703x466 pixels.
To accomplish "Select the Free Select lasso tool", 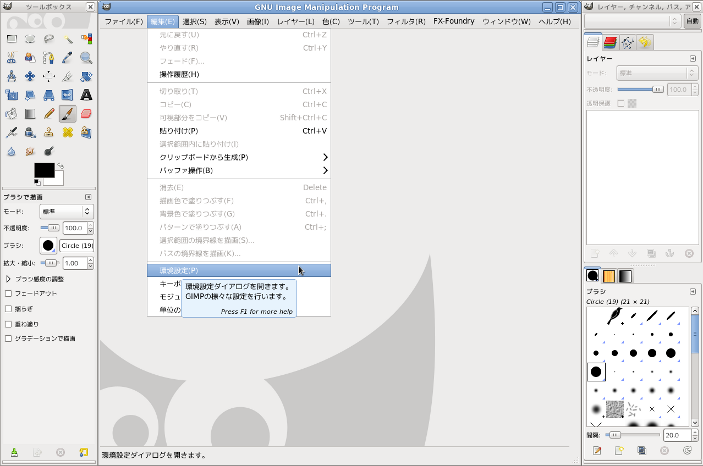I will click(49, 39).
